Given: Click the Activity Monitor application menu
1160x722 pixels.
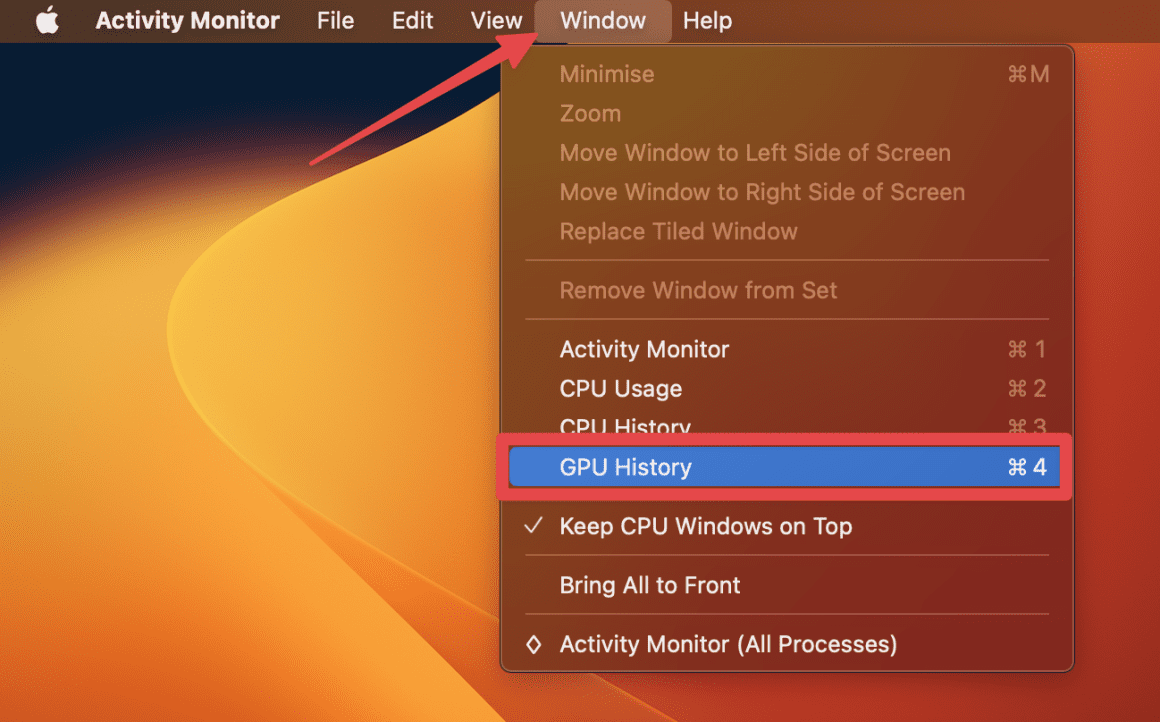Looking at the screenshot, I should point(187,20).
